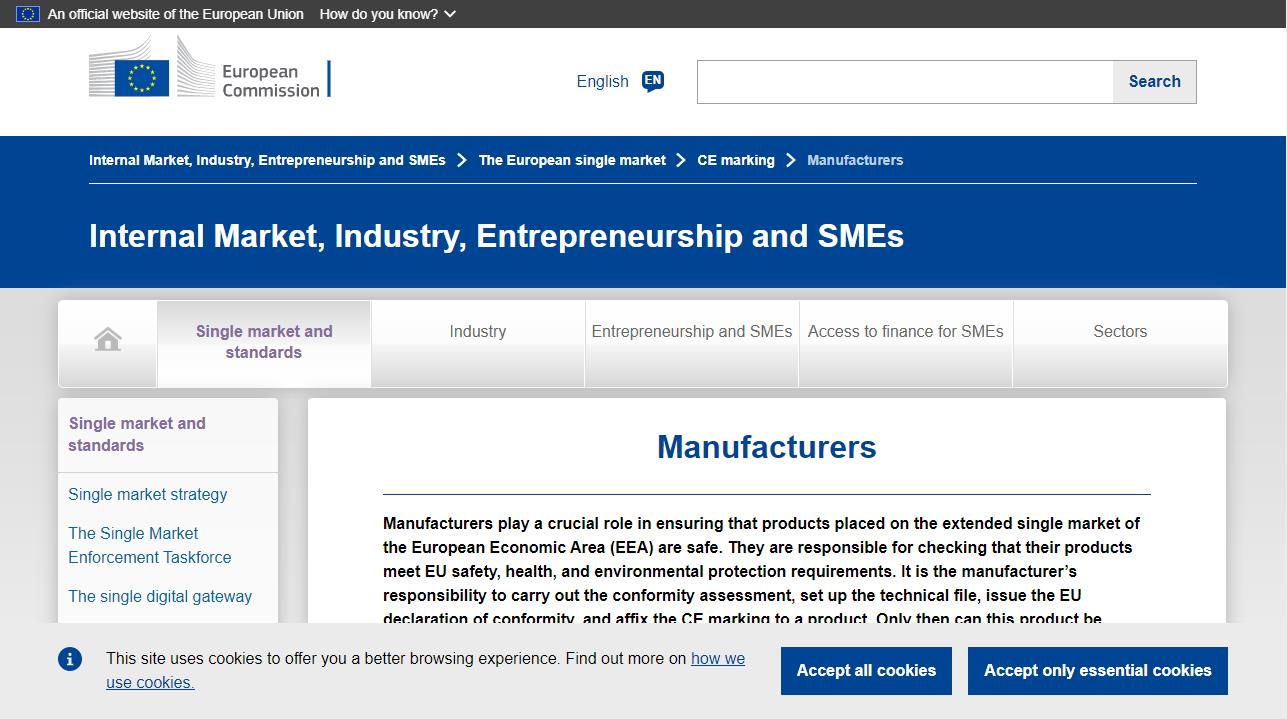Open Single market strategy sidebar link
Screen dimensions: 1287x719
pos(147,494)
